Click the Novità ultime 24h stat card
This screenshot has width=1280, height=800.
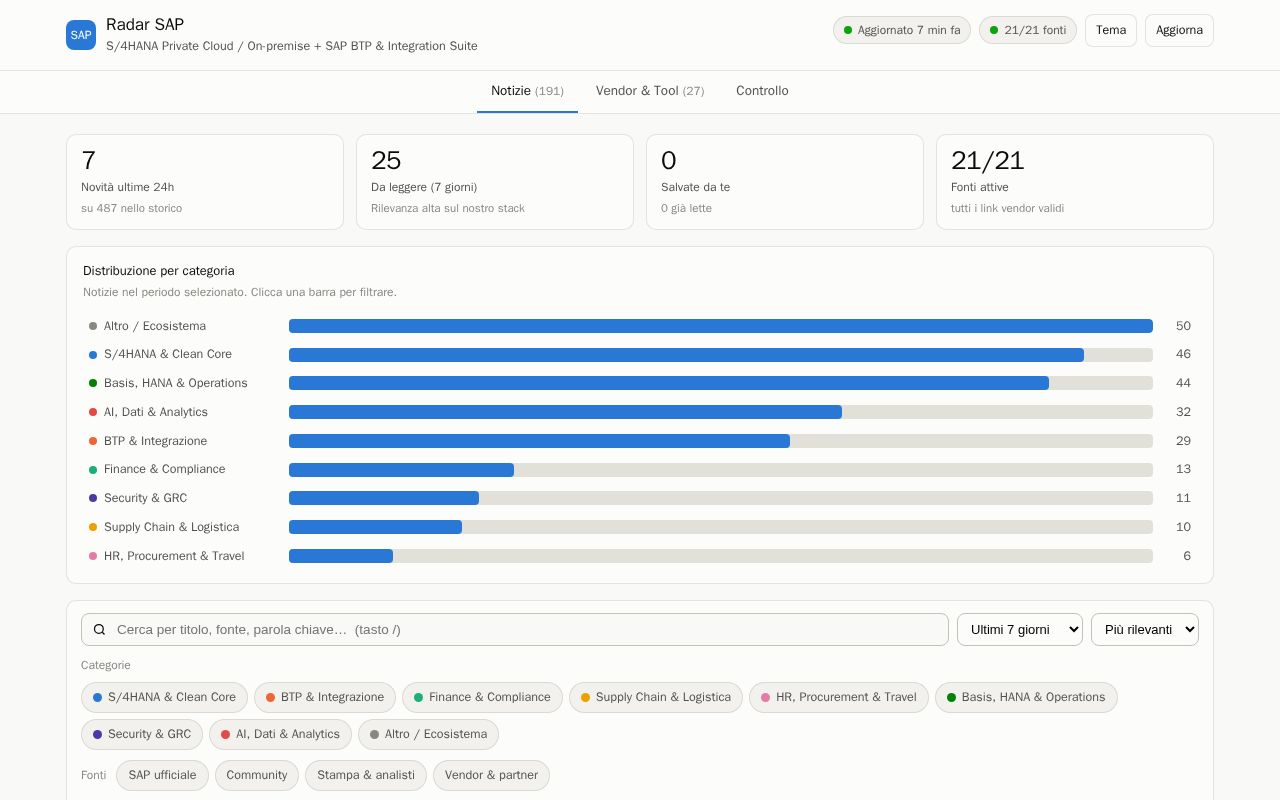pyautogui.click(x=205, y=182)
